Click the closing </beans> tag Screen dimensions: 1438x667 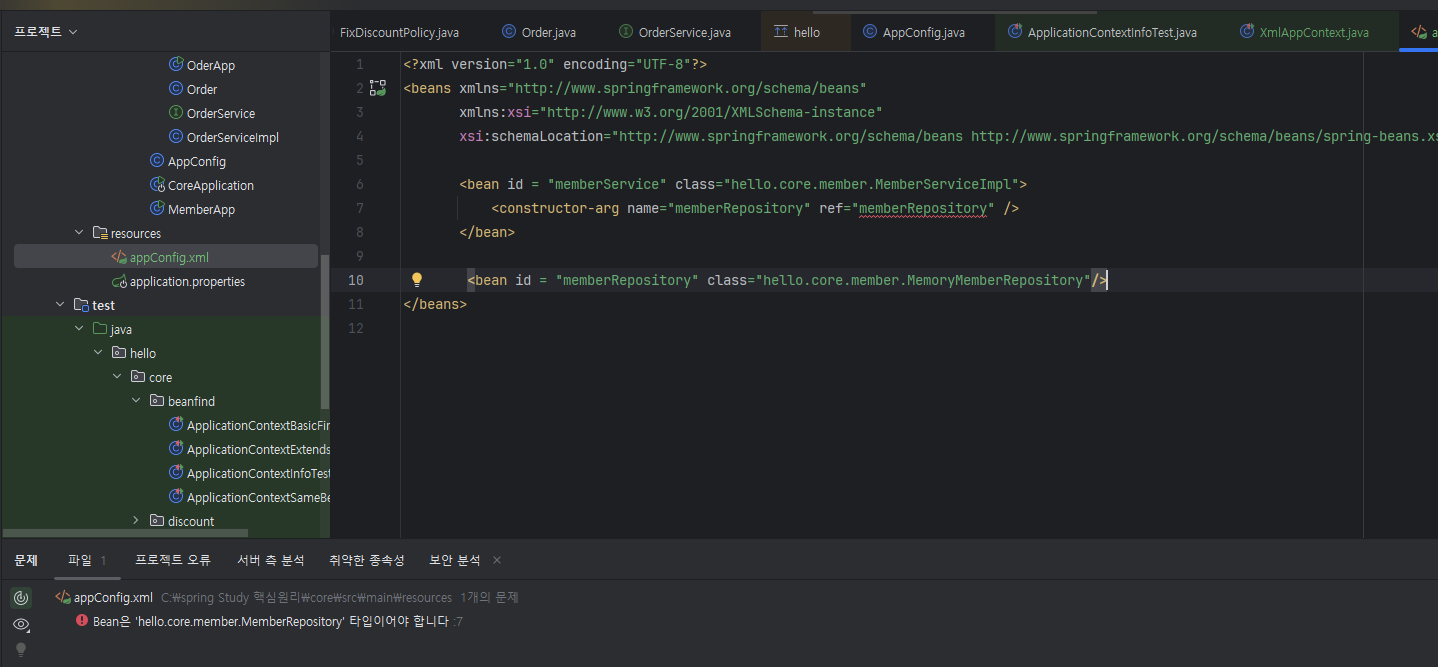435,304
